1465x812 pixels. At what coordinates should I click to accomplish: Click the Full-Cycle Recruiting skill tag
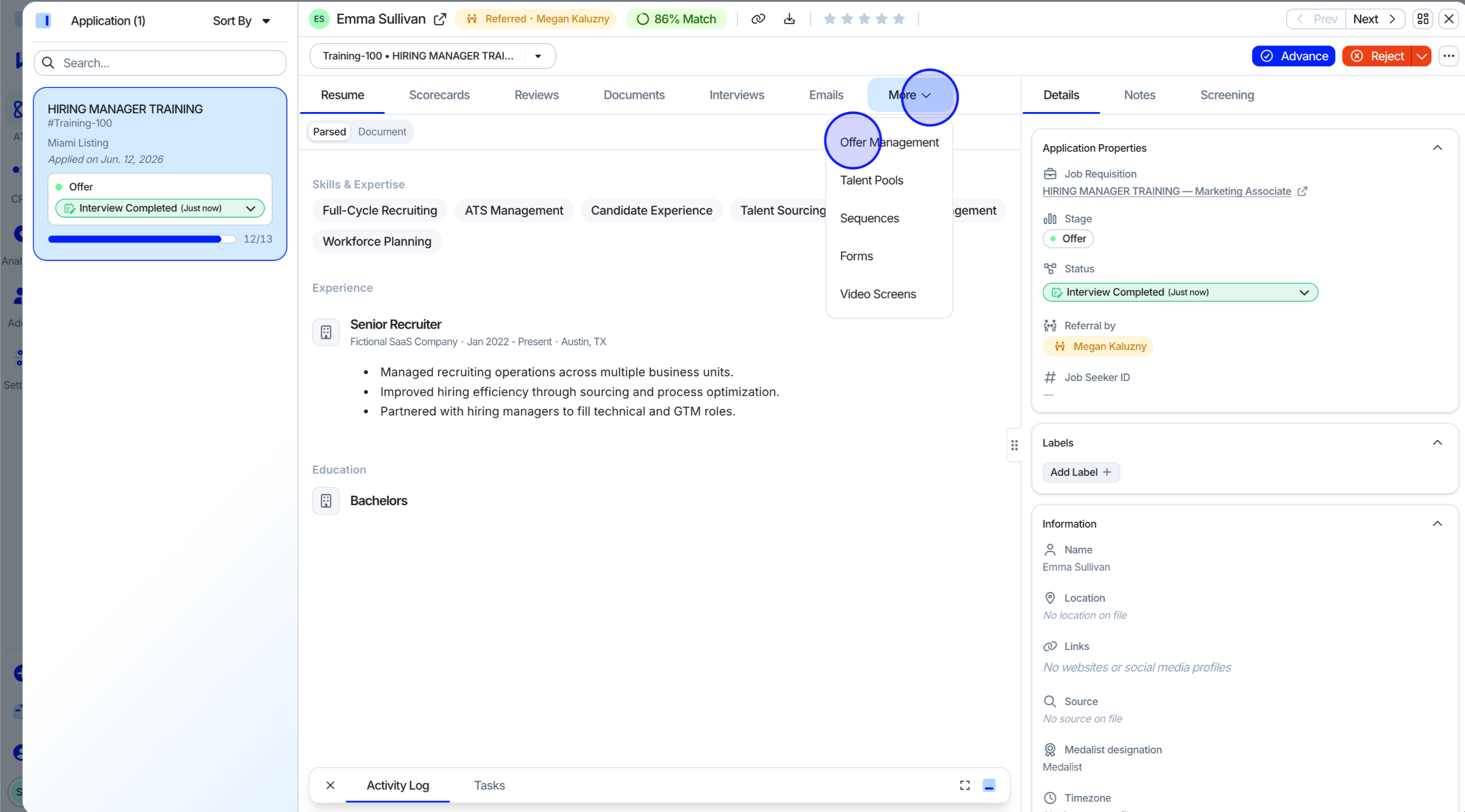(380, 210)
